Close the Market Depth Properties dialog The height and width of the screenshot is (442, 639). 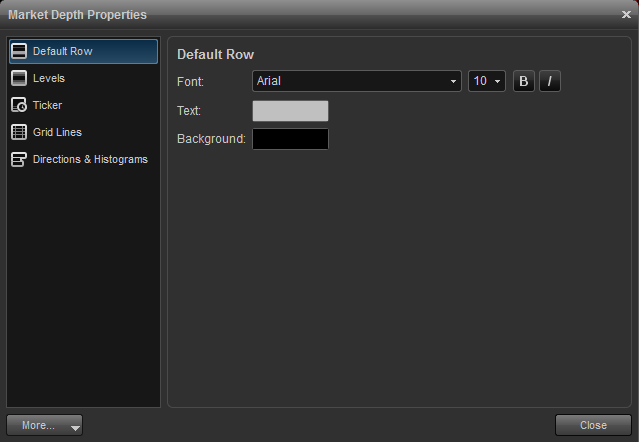coord(626,15)
